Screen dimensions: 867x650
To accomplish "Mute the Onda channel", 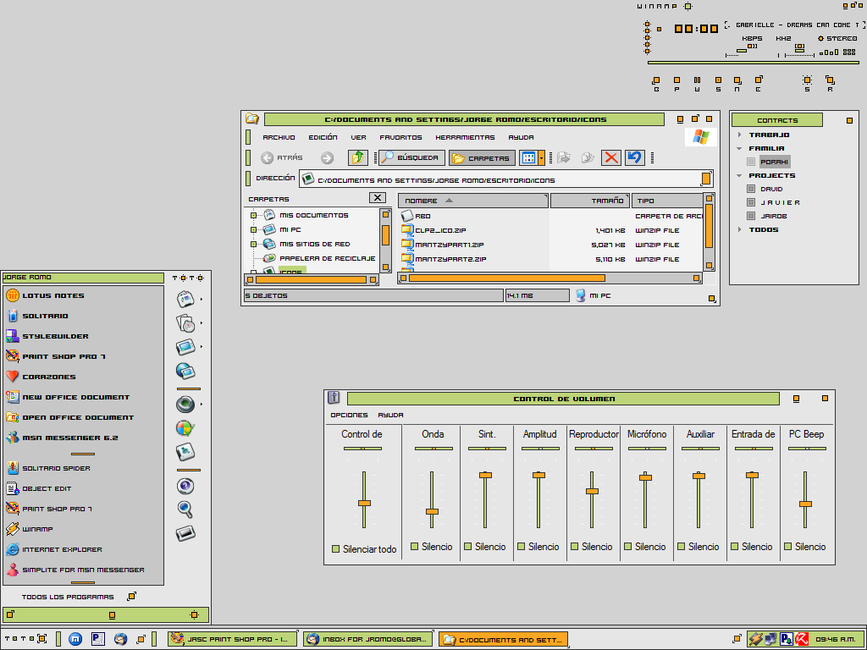I will click(414, 546).
